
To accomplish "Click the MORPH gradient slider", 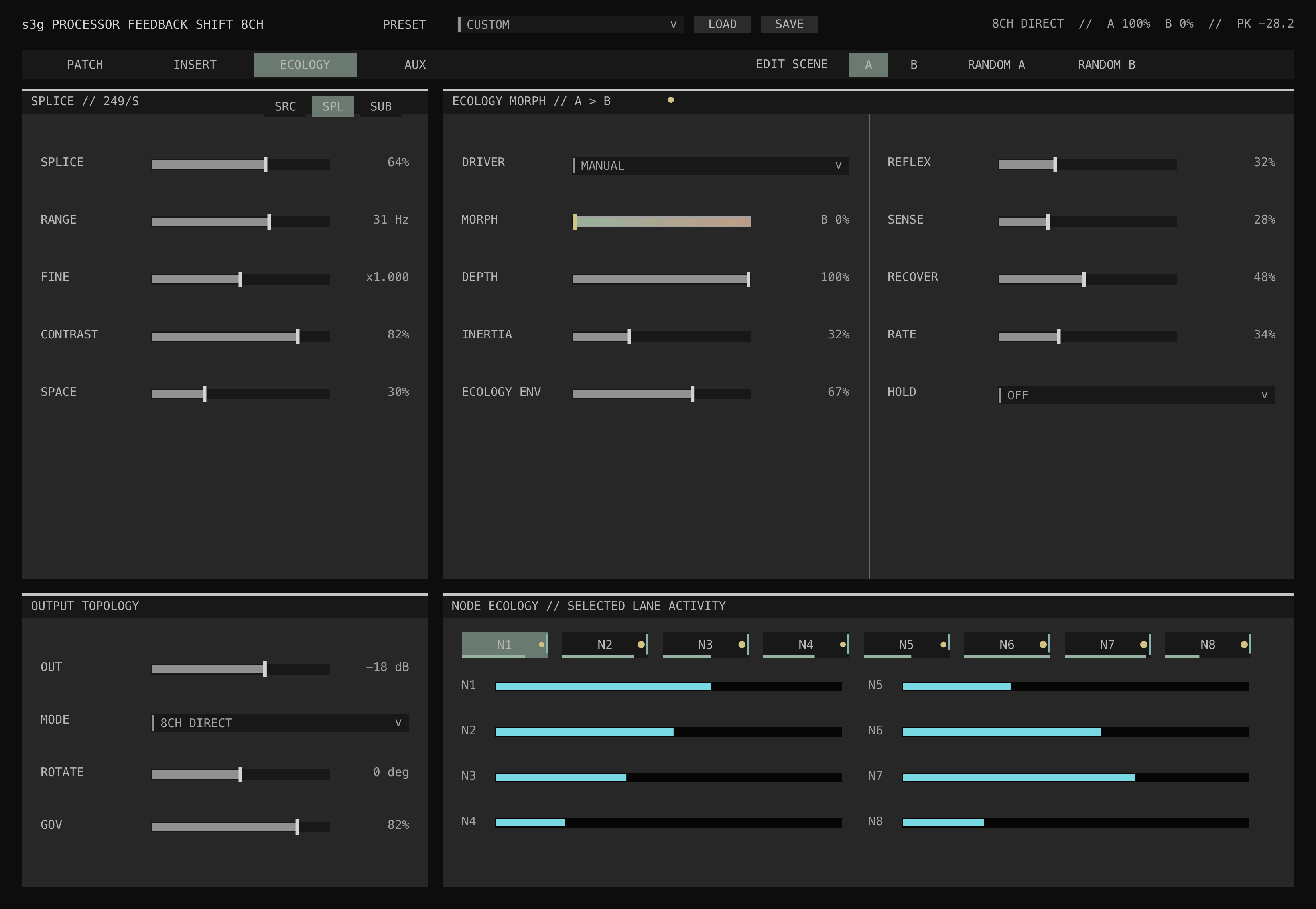I will point(662,222).
